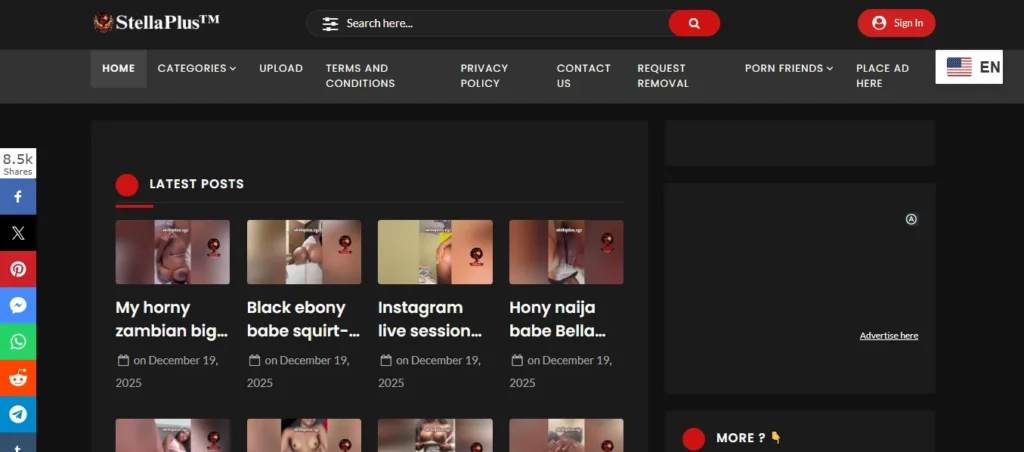Screen dimensions: 1024x452
Task: Send via the Messenger share icon
Action: (x=18, y=305)
